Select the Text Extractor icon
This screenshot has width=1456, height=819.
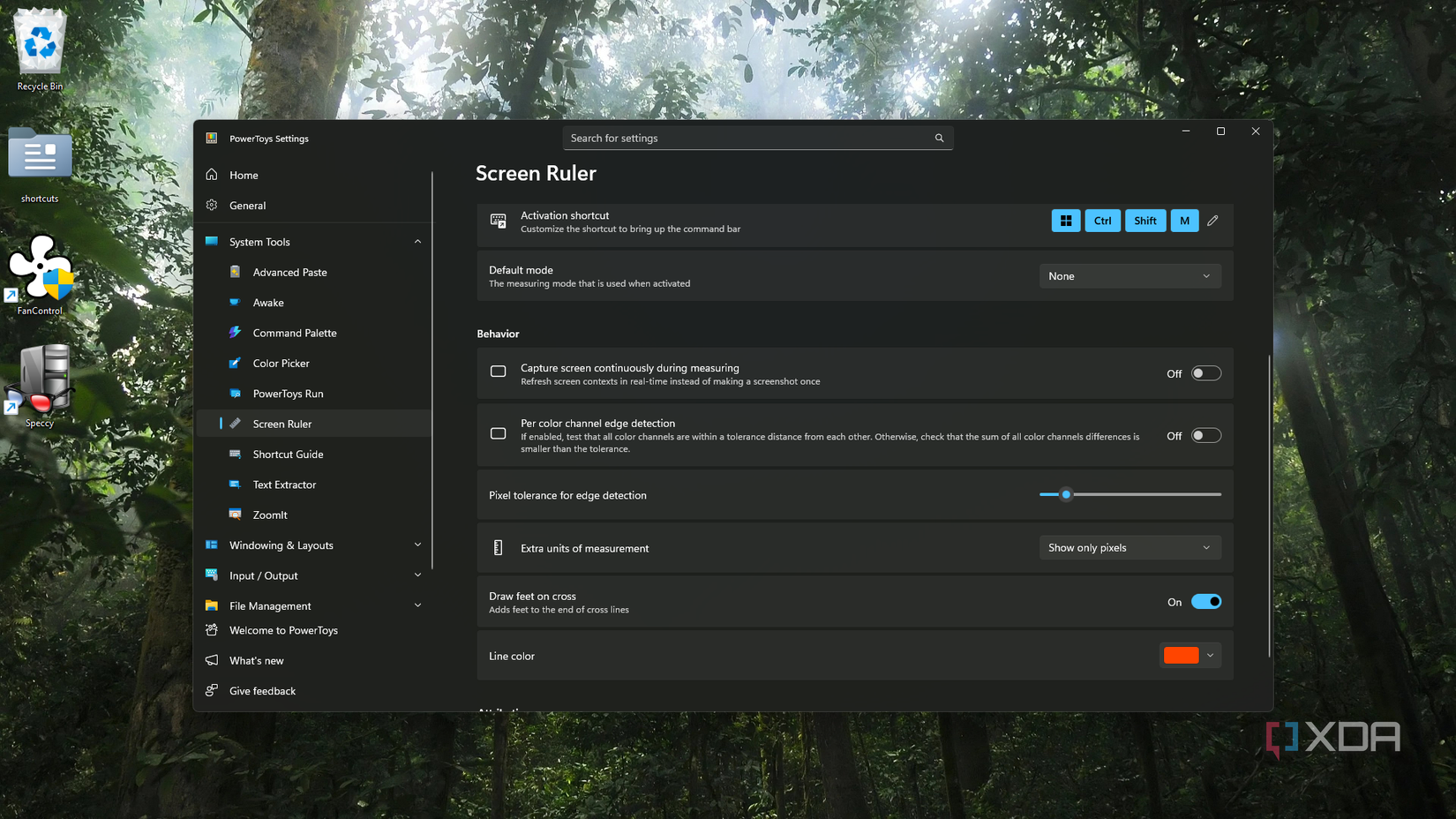pos(235,485)
